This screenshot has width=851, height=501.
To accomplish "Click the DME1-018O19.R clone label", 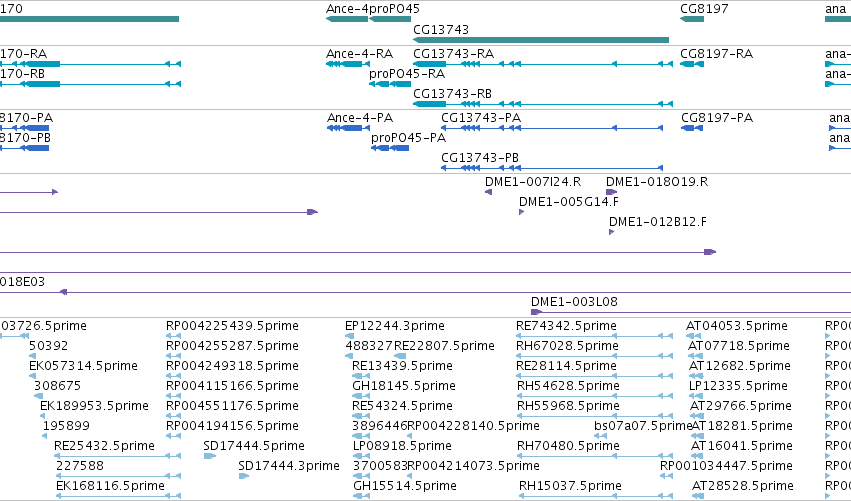I will point(657,182).
